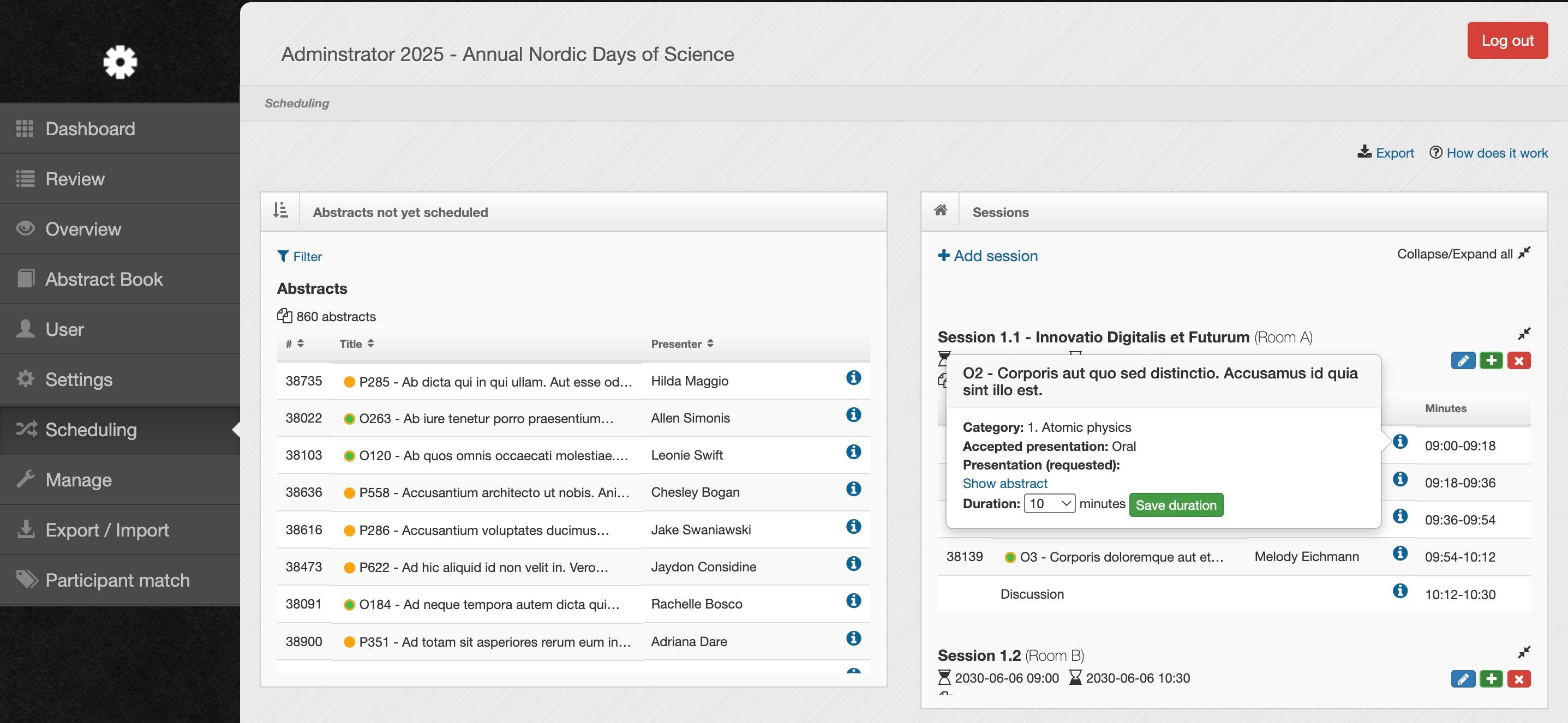Click info icon for Melody Eichmann's abstract

click(1400, 553)
